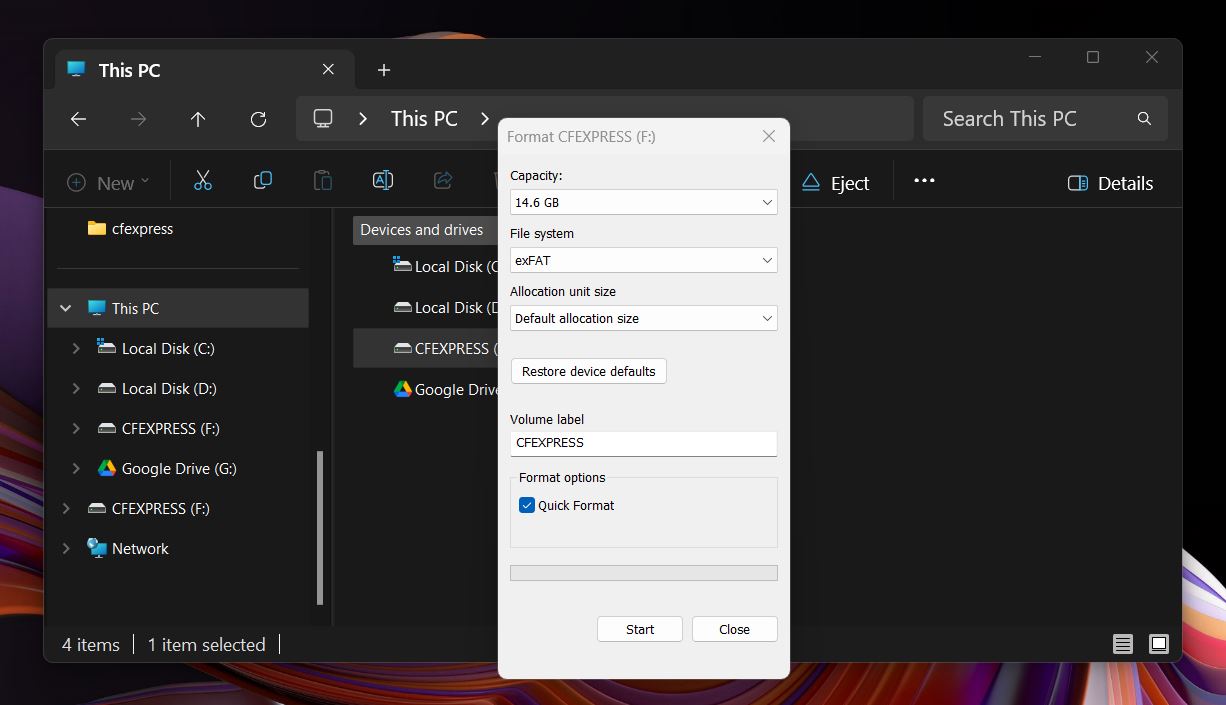The width and height of the screenshot is (1226, 705).
Task: Select CFEXPRESS drive in main pane
Action: (x=426, y=348)
